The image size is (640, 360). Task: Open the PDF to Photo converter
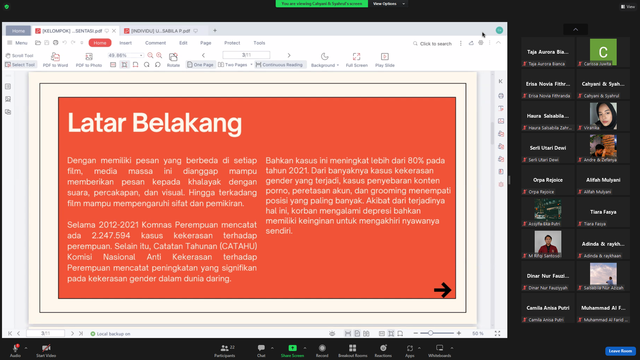click(x=89, y=60)
